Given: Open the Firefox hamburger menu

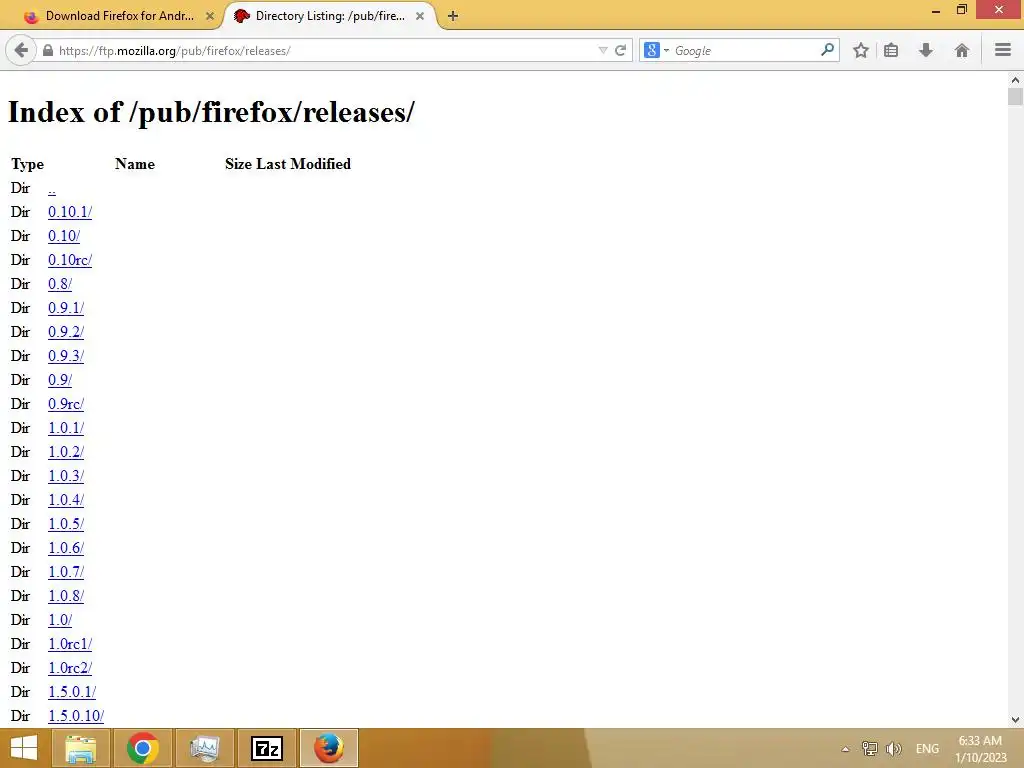Looking at the screenshot, I should pos(1003,50).
